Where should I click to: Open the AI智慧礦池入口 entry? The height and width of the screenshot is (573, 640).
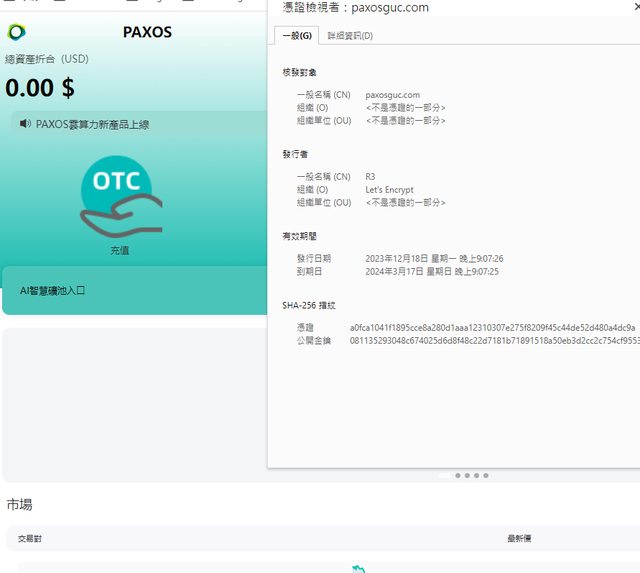54,291
